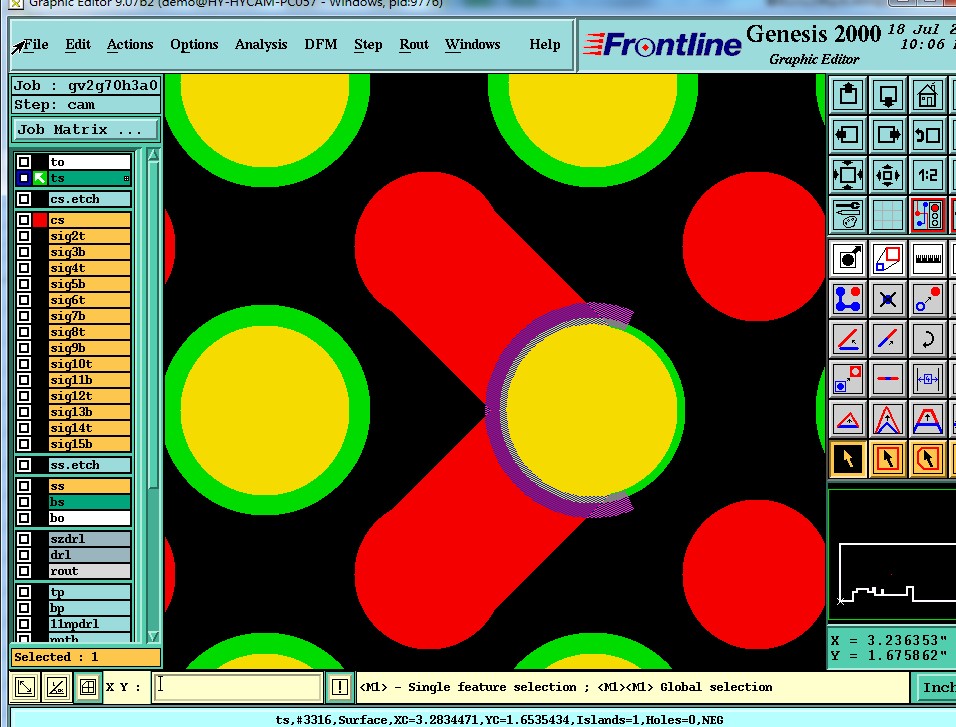Open the Analysis menu
Image resolution: width=956 pixels, height=727 pixels.
click(261, 45)
